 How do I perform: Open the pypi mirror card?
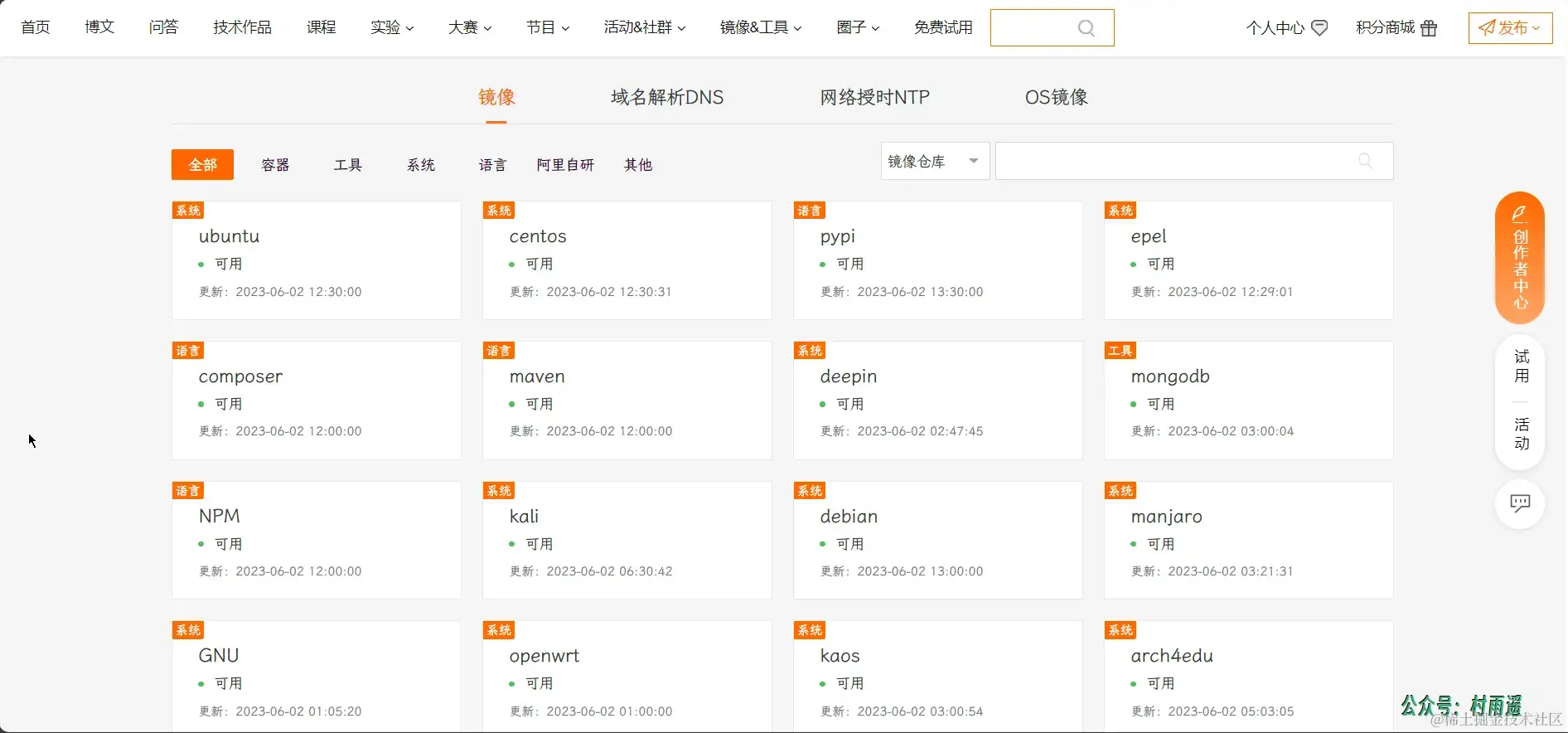point(937,260)
